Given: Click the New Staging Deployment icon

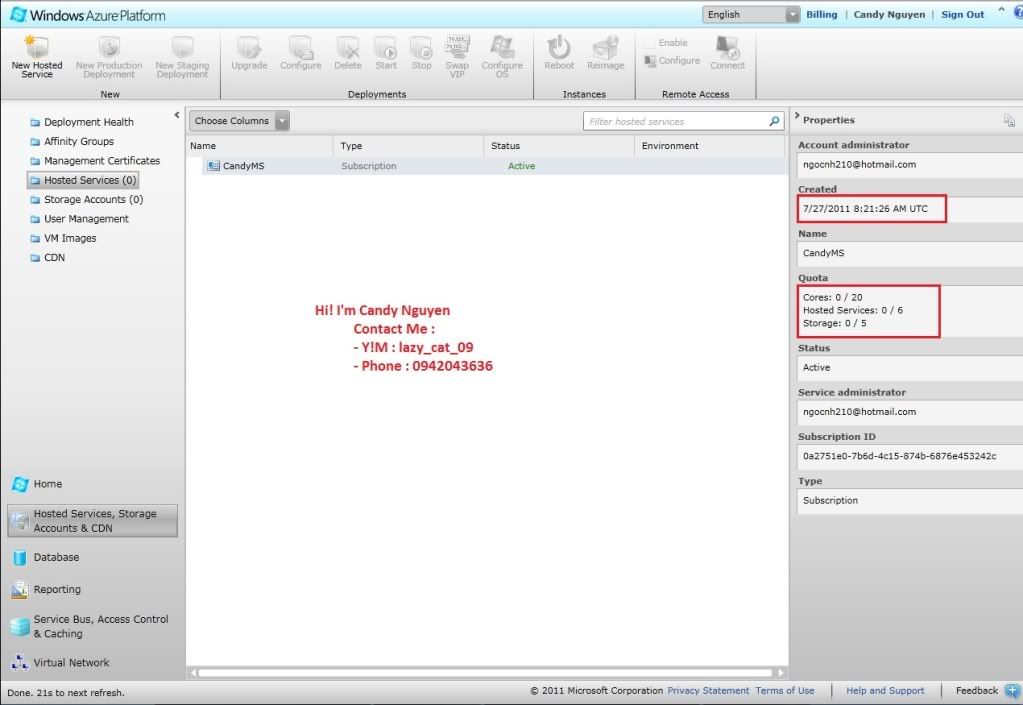Looking at the screenshot, I should [183, 47].
